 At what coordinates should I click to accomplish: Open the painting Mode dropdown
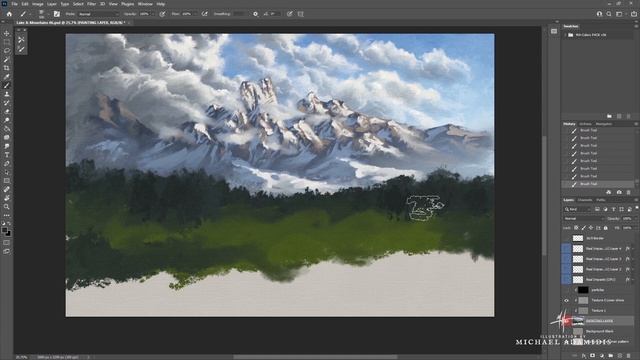point(98,14)
